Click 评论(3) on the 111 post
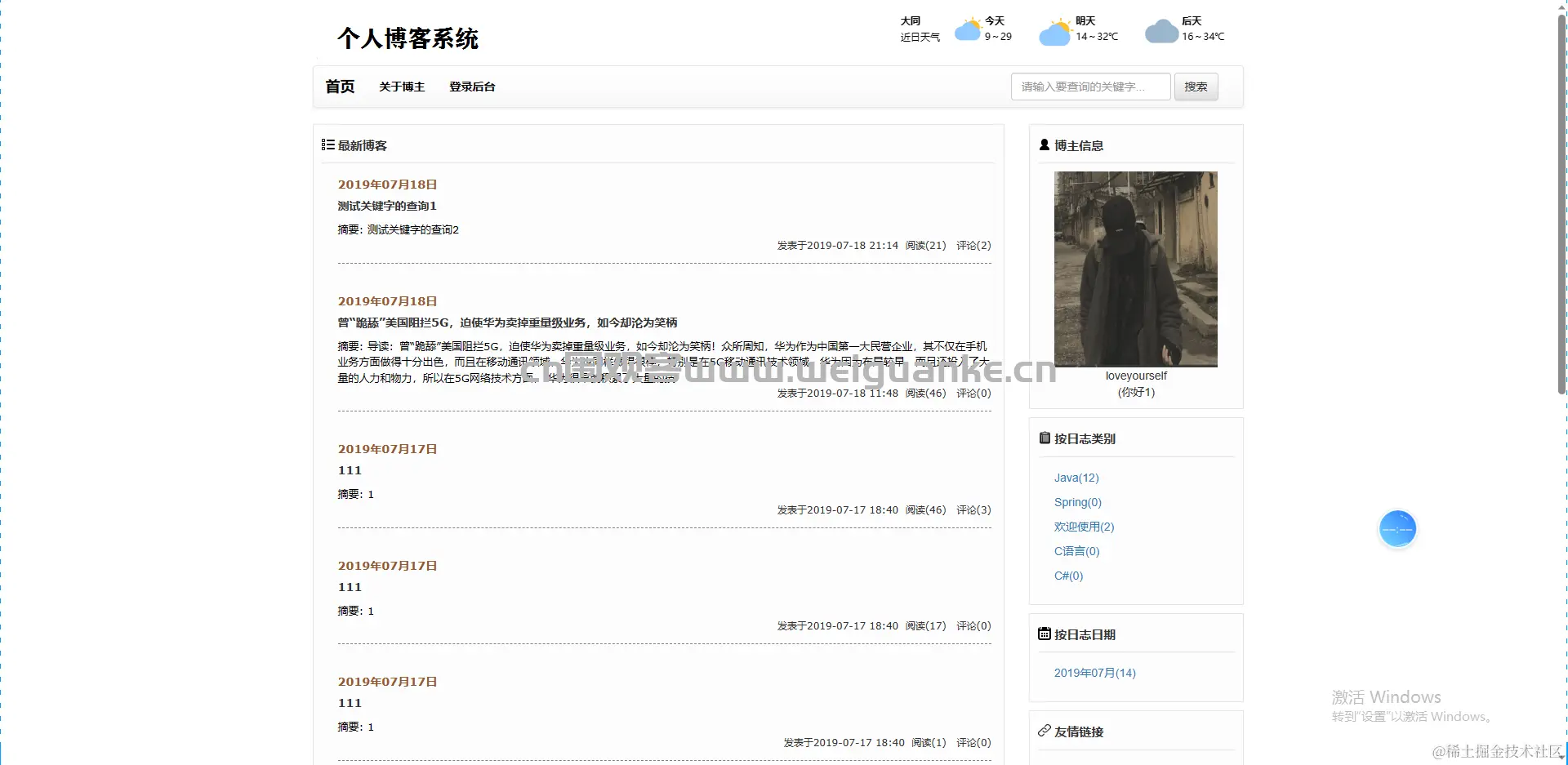Viewport: 1568px width, 765px height. click(973, 509)
